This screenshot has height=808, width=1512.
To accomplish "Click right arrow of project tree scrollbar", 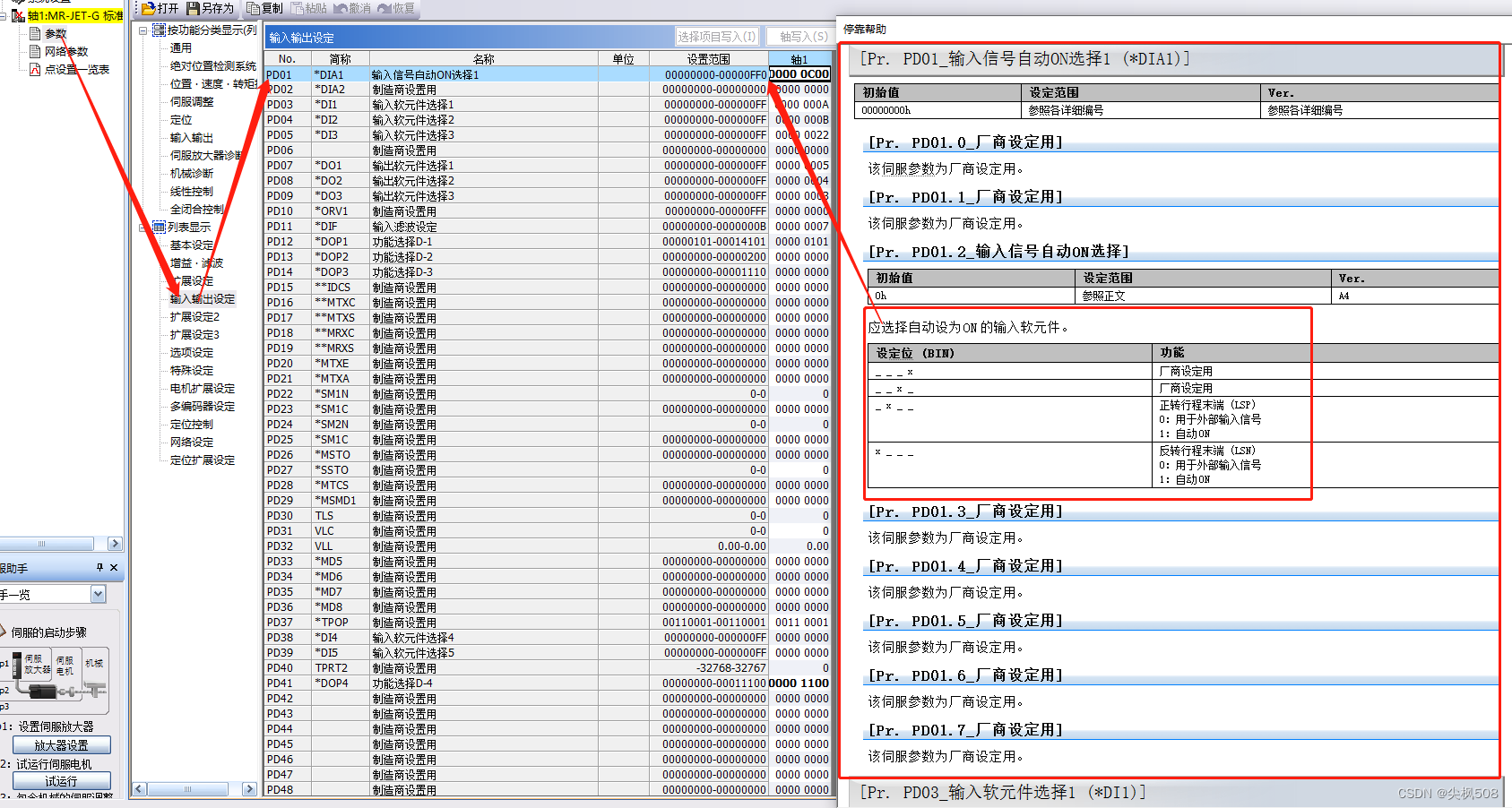I will point(114,544).
